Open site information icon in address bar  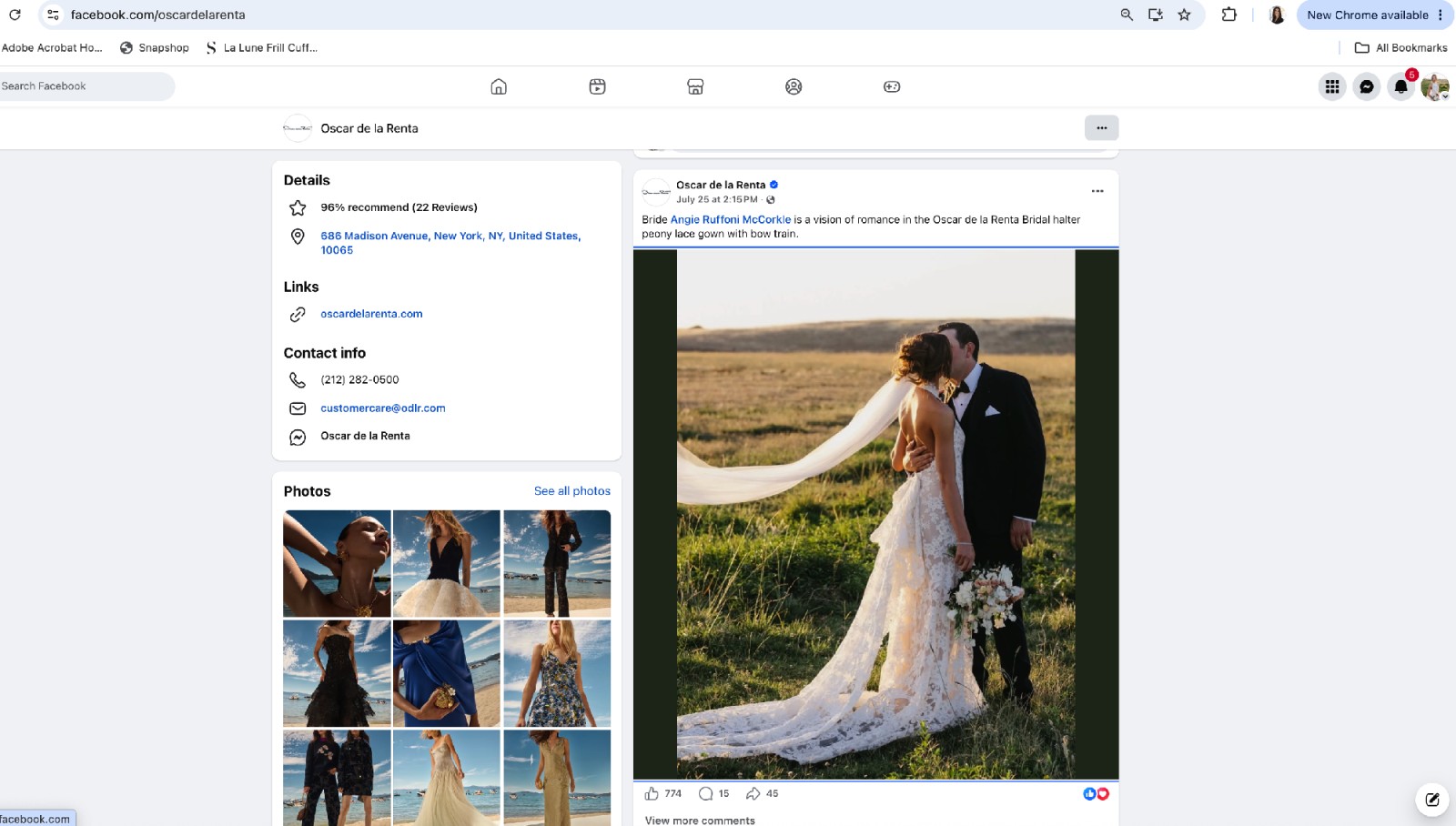[x=53, y=15]
